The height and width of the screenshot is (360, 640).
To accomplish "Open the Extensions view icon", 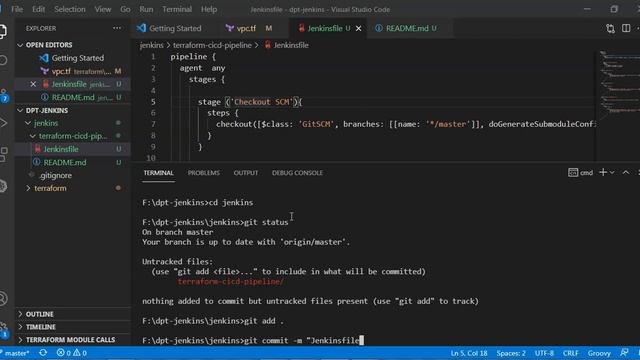I will coord(3,154).
